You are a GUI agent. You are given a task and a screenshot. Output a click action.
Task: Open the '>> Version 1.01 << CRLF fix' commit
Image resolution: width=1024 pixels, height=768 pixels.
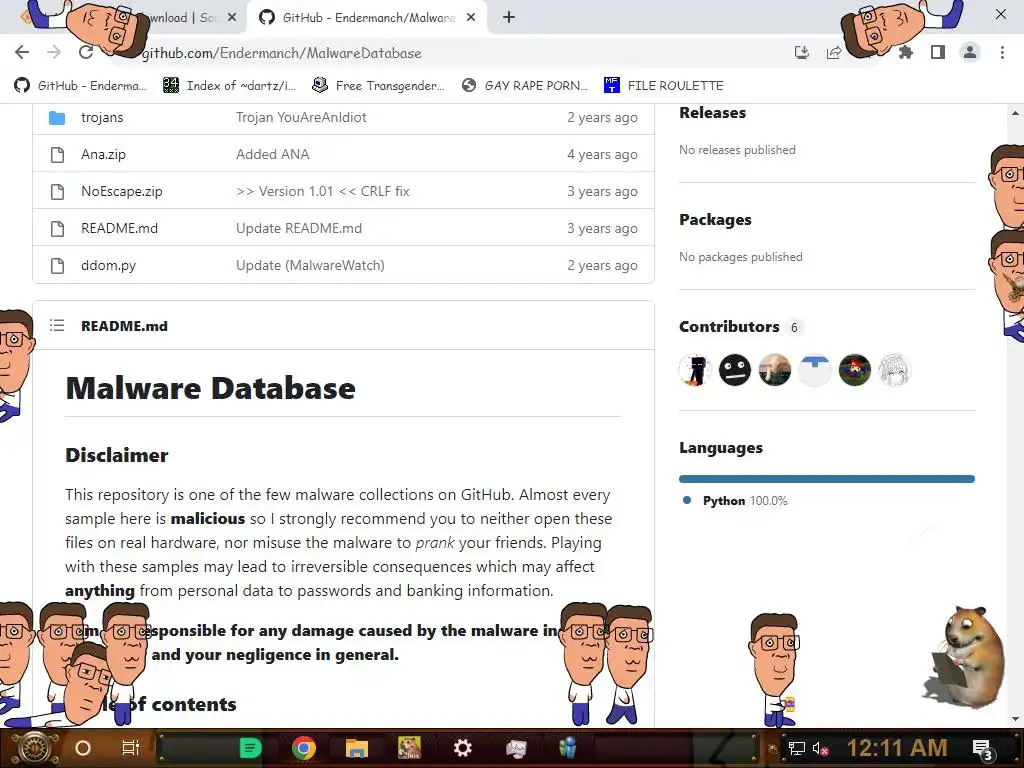coord(323,191)
